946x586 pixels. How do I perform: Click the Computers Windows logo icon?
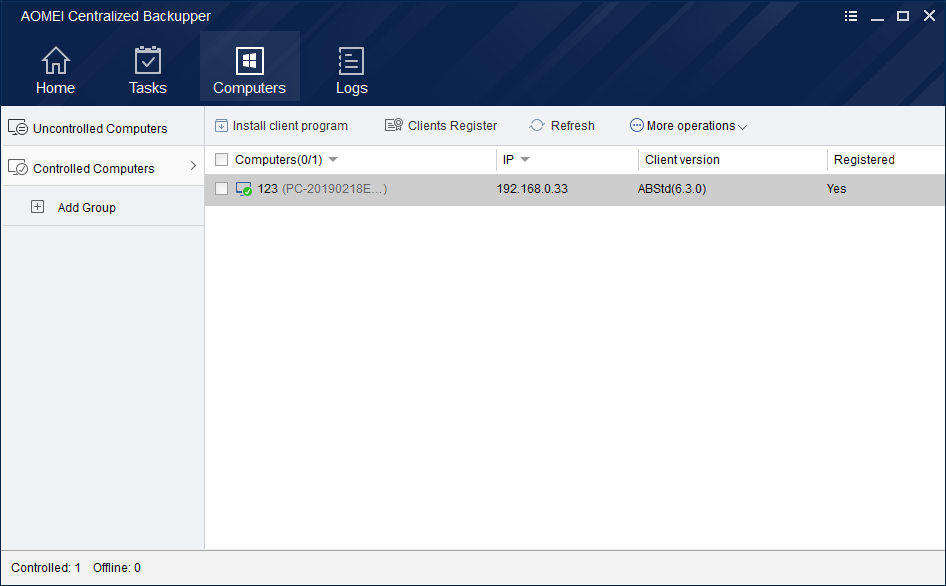[x=250, y=60]
